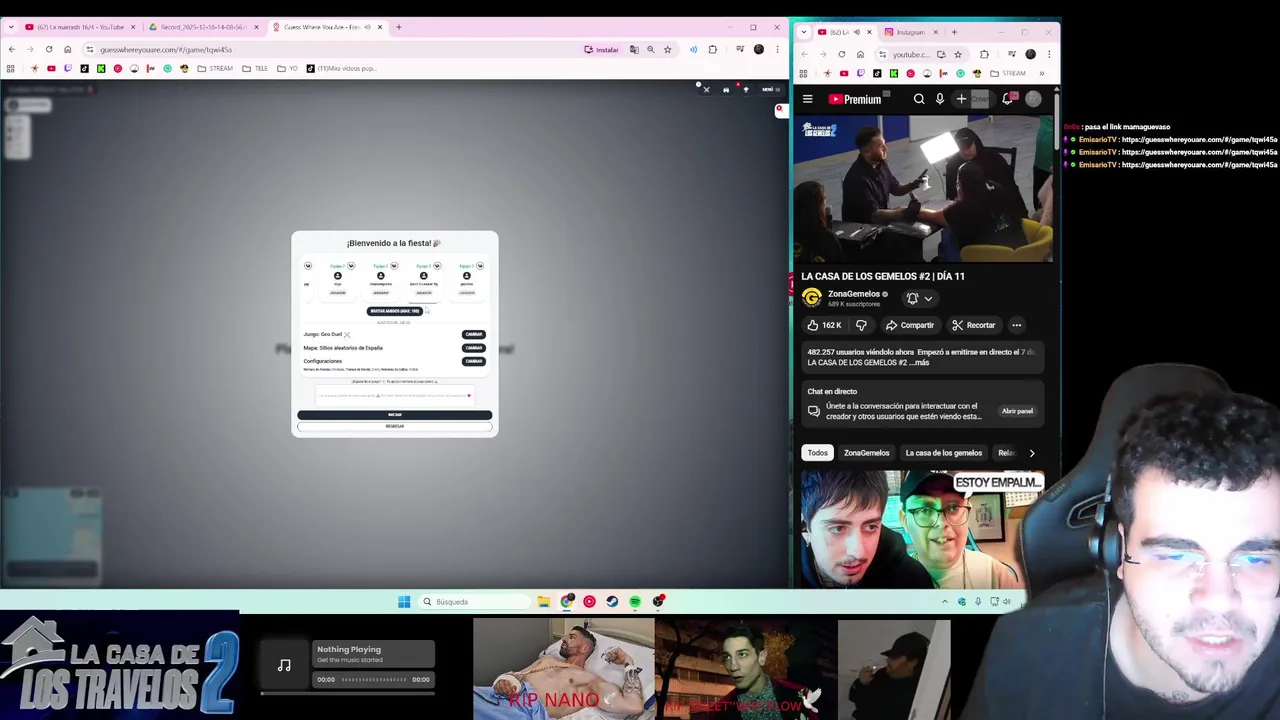Open Spotify from the taskbar
The image size is (1280, 720).
[635, 602]
